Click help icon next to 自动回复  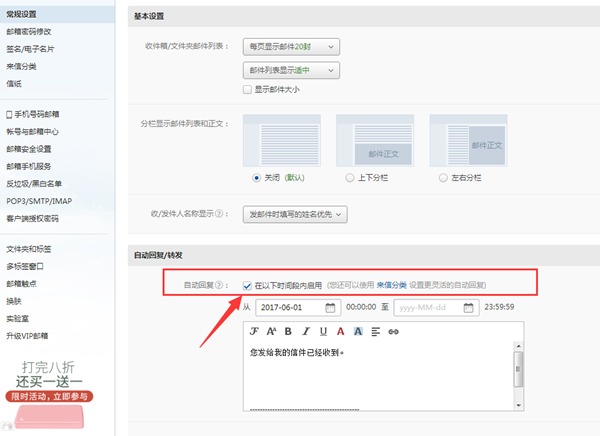click(x=219, y=285)
